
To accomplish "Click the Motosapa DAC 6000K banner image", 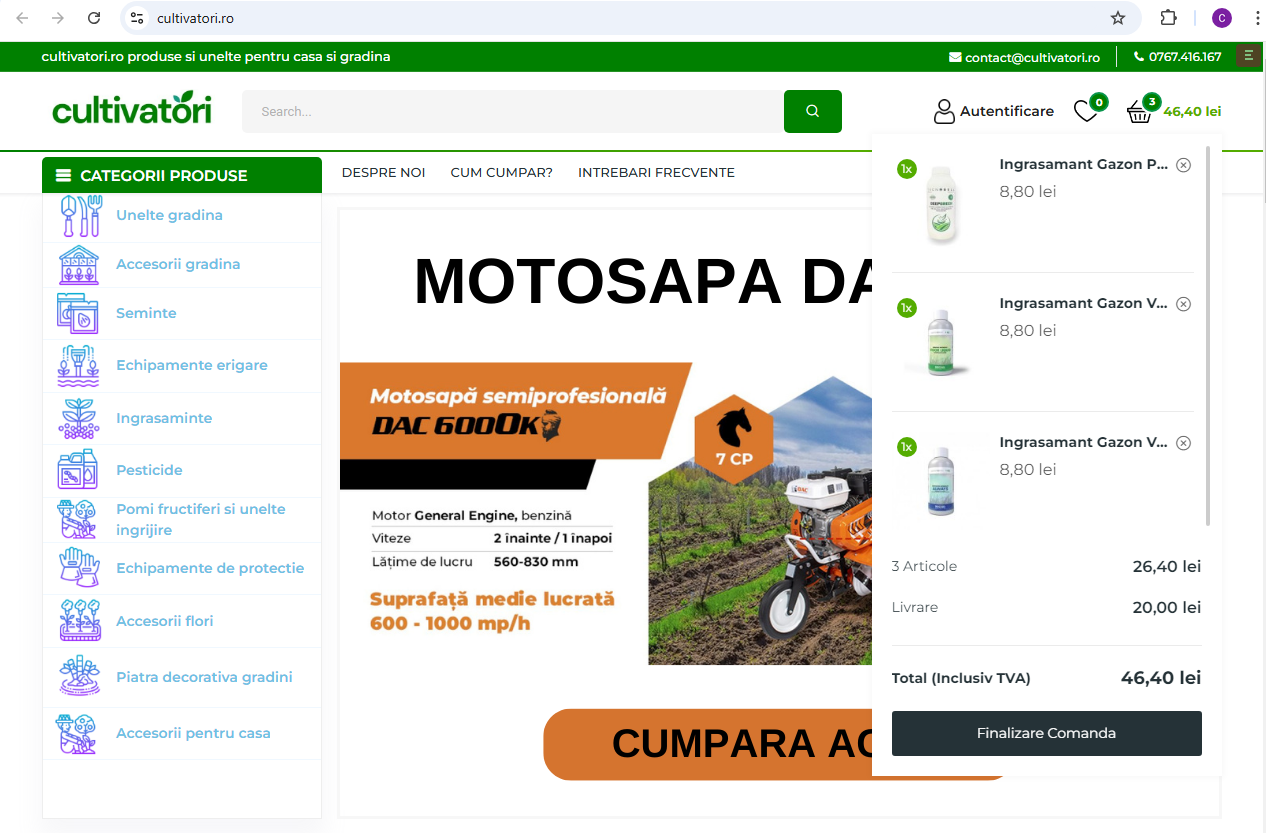I will click(606, 513).
